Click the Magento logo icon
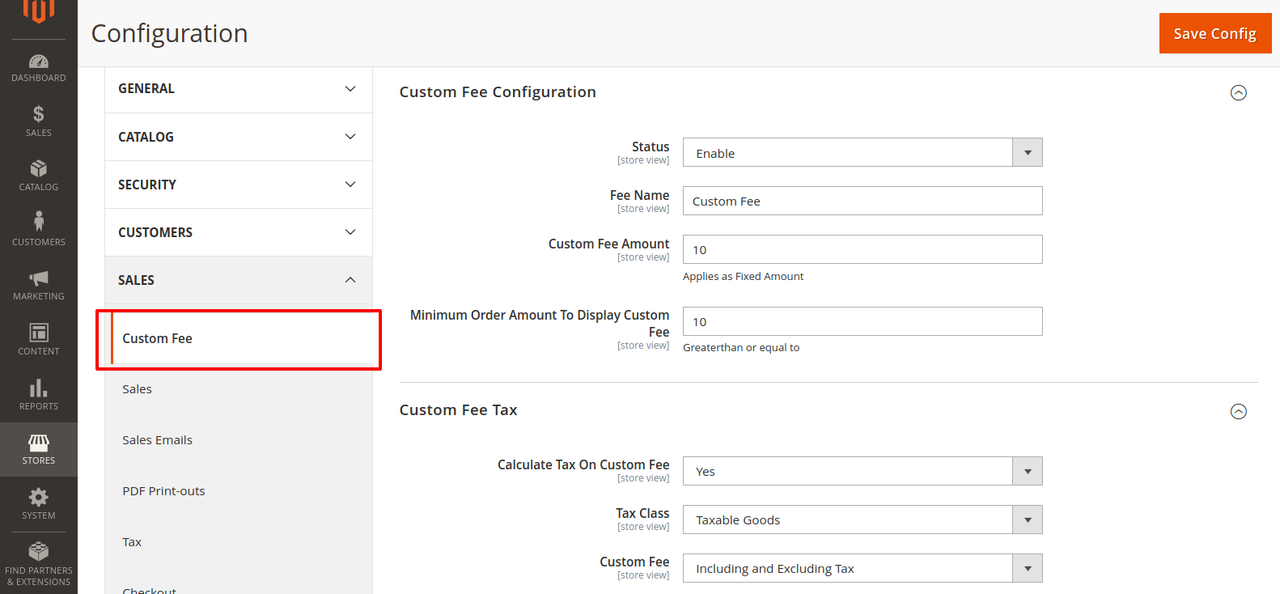Image resolution: width=1280 pixels, height=594 pixels. (x=38, y=10)
